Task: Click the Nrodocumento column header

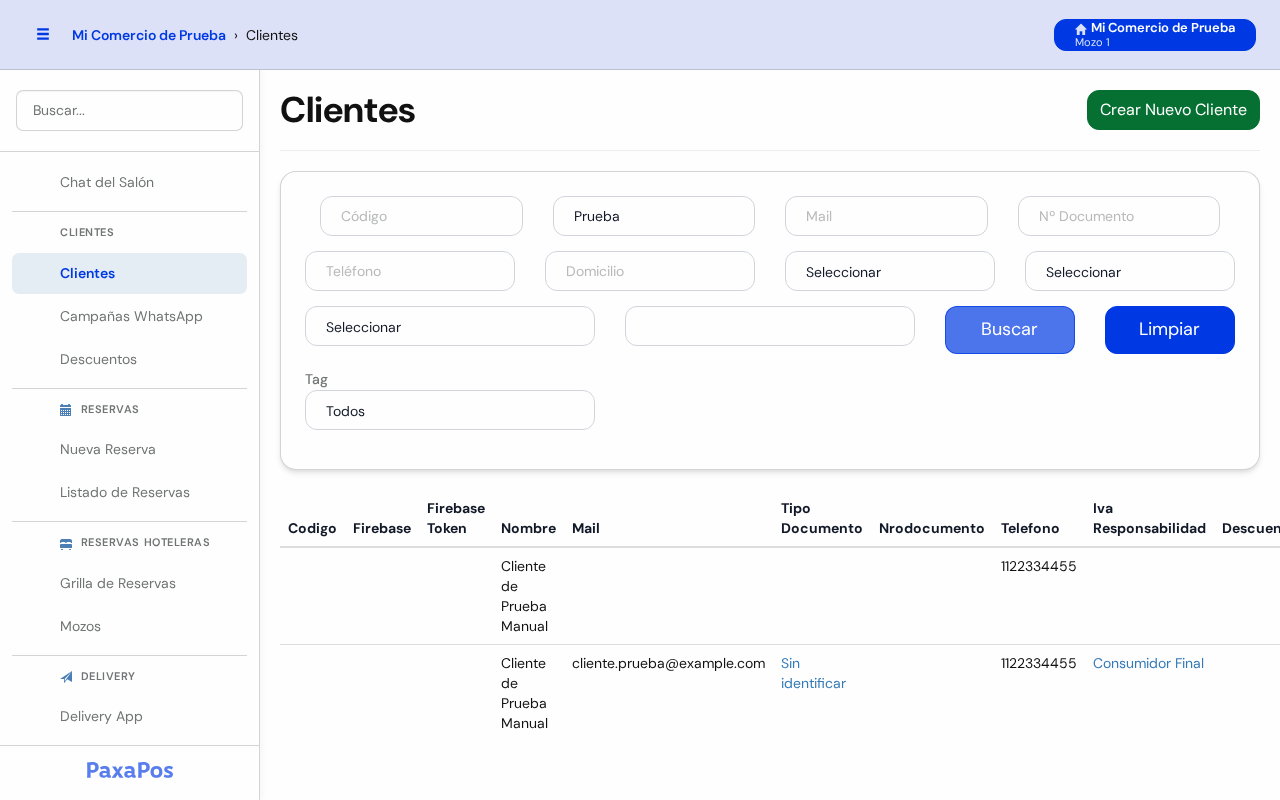Action: pyautogui.click(x=932, y=528)
